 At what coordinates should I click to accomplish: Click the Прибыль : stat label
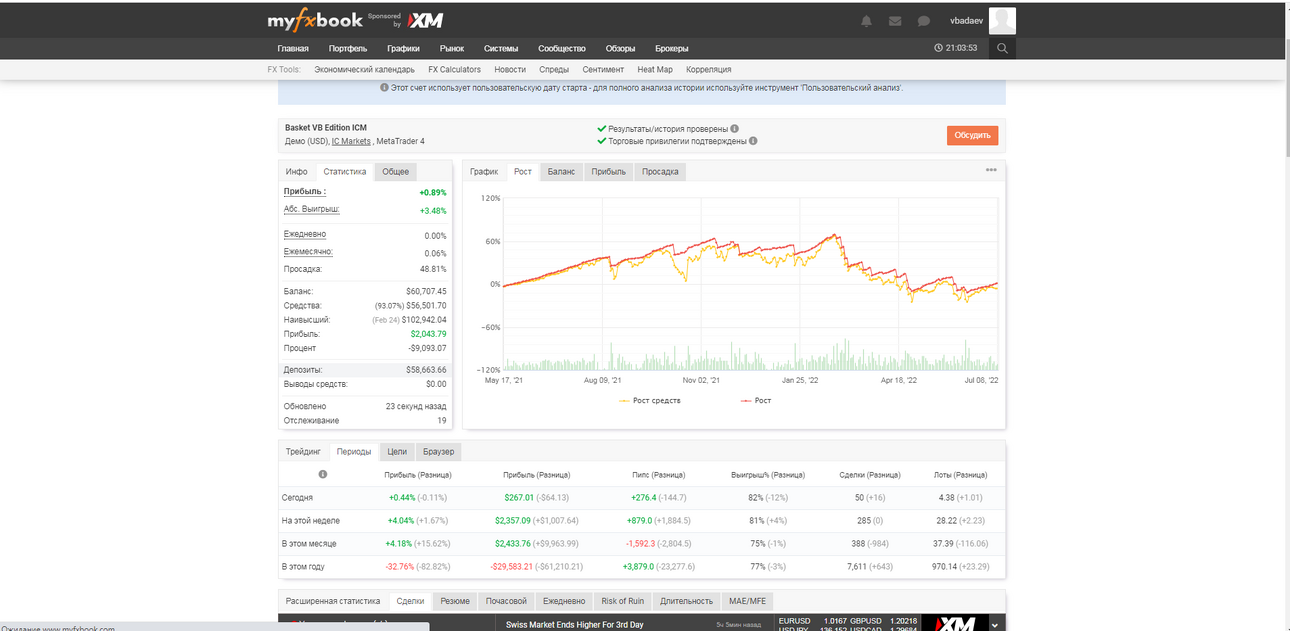click(x=305, y=191)
